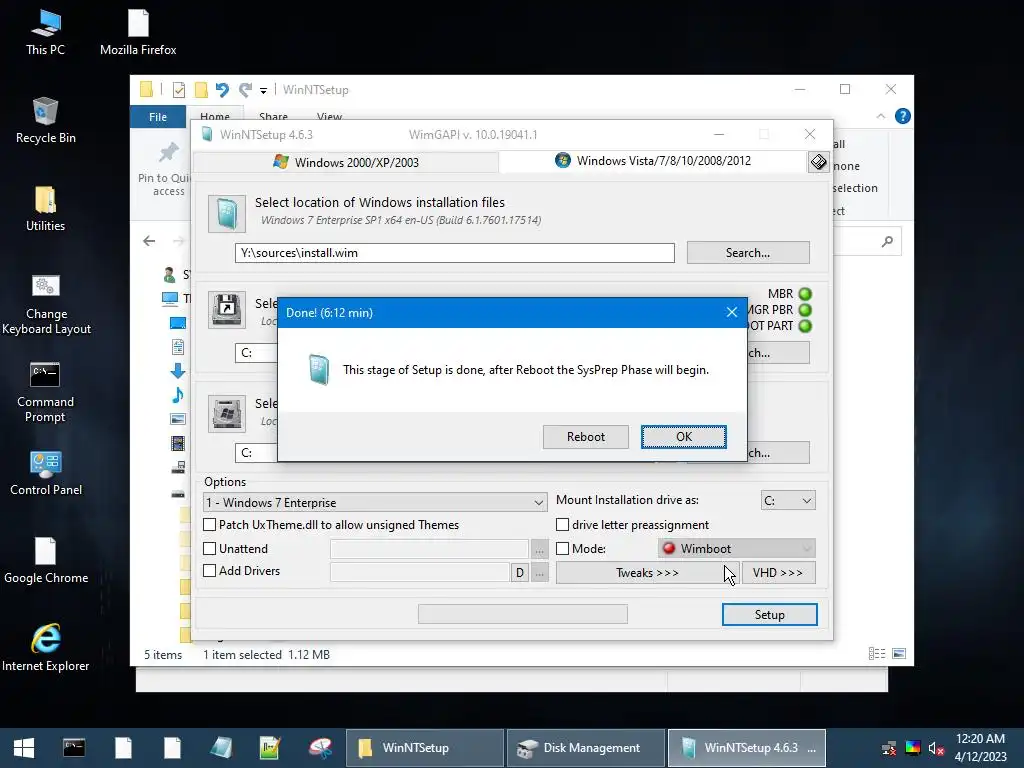Click the Setup button
1024x768 pixels.
tap(769, 615)
